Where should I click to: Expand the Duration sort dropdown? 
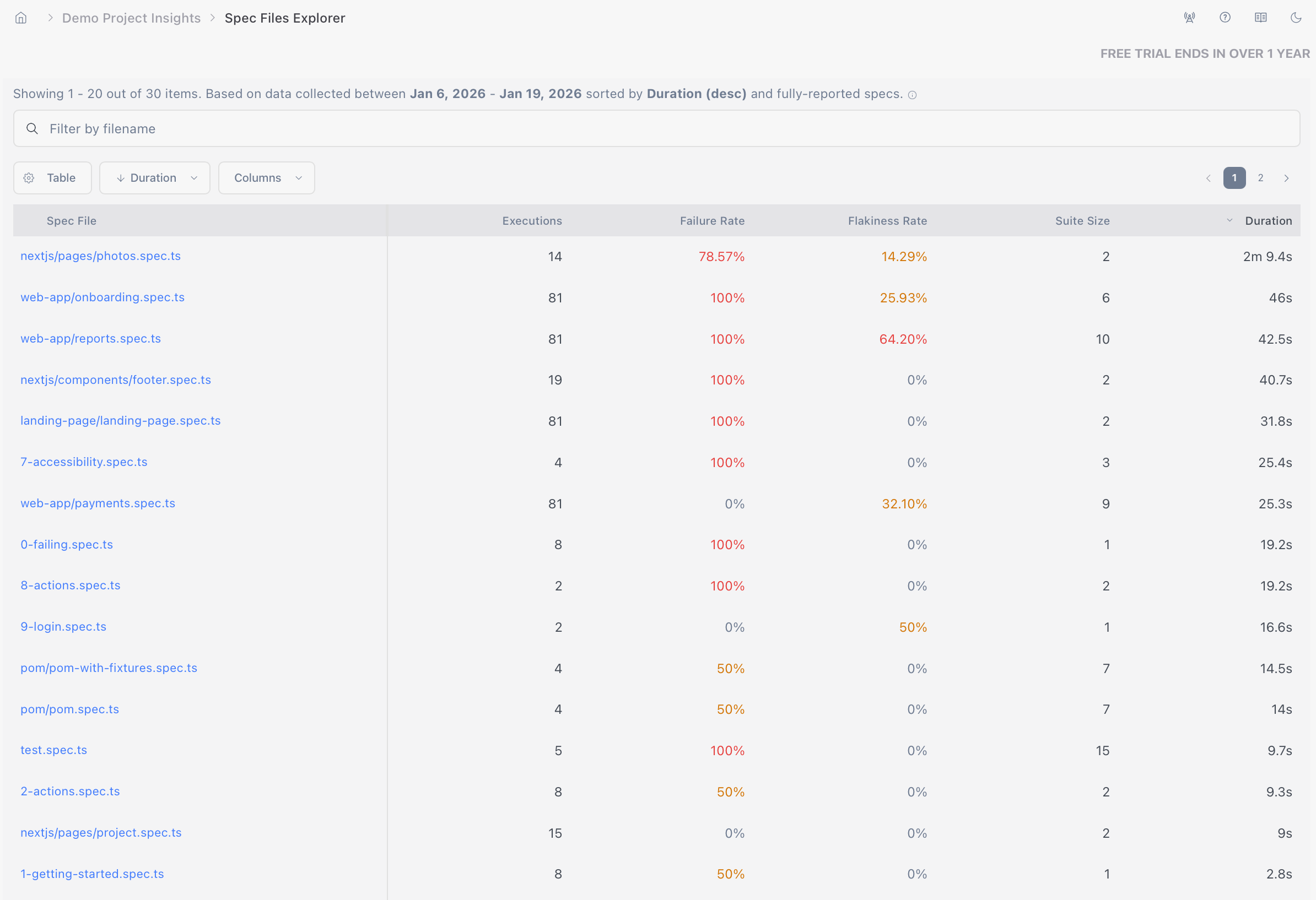(x=155, y=178)
